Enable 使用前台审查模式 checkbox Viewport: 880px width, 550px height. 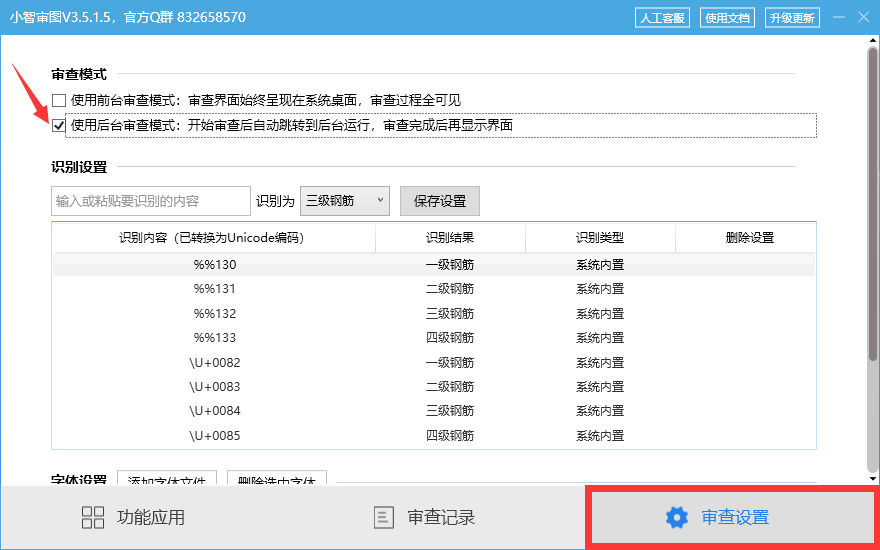pos(59,100)
